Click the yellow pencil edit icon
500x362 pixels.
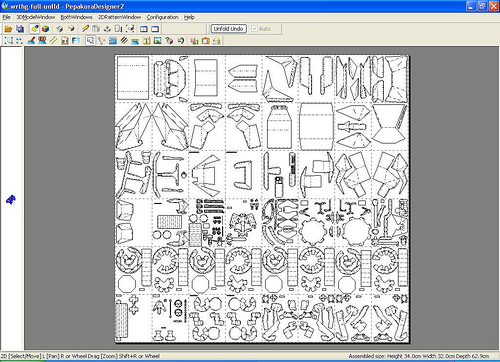(85, 29)
